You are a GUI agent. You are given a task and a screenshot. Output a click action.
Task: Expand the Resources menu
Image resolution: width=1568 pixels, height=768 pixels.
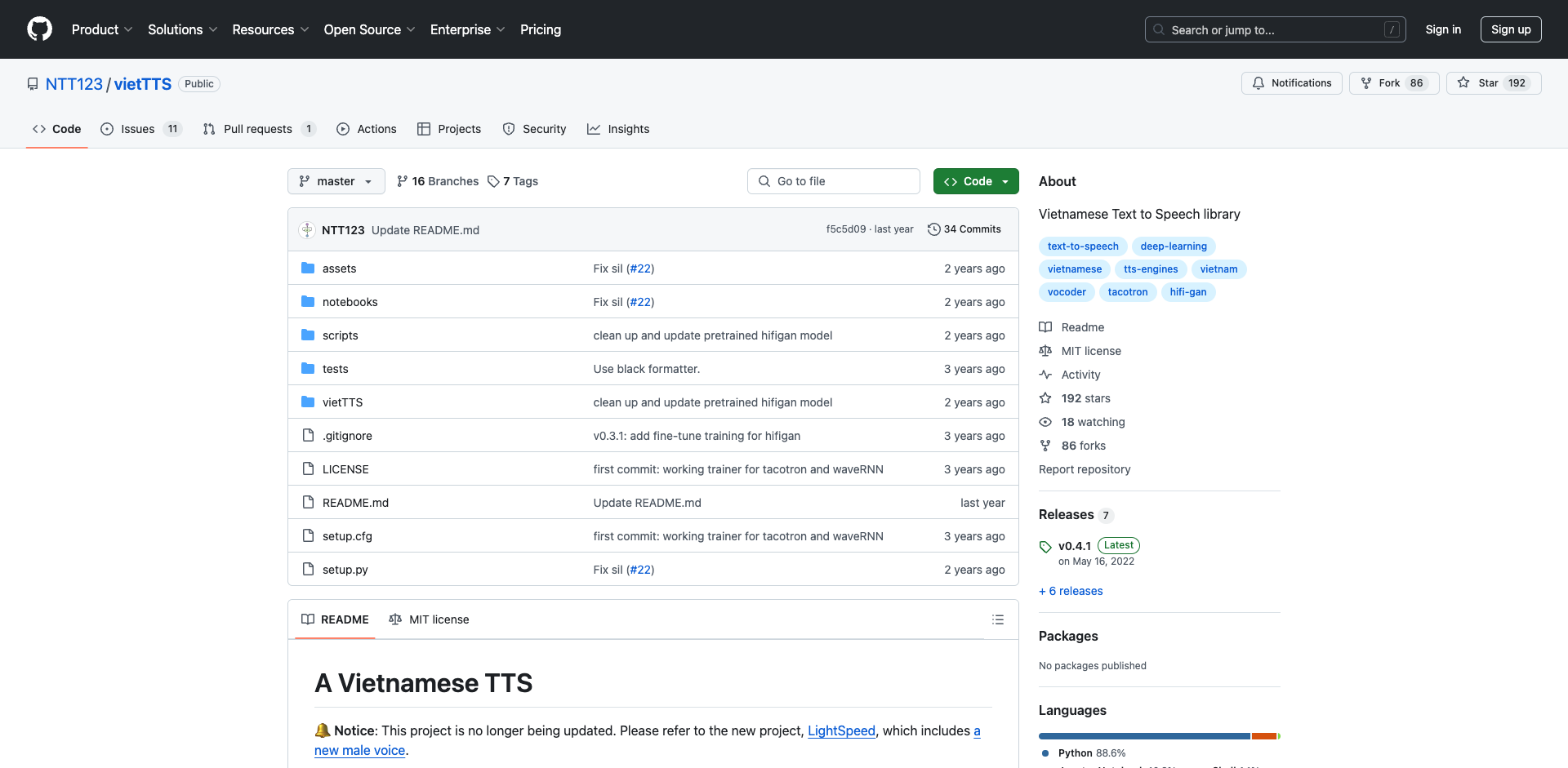pyautogui.click(x=270, y=29)
